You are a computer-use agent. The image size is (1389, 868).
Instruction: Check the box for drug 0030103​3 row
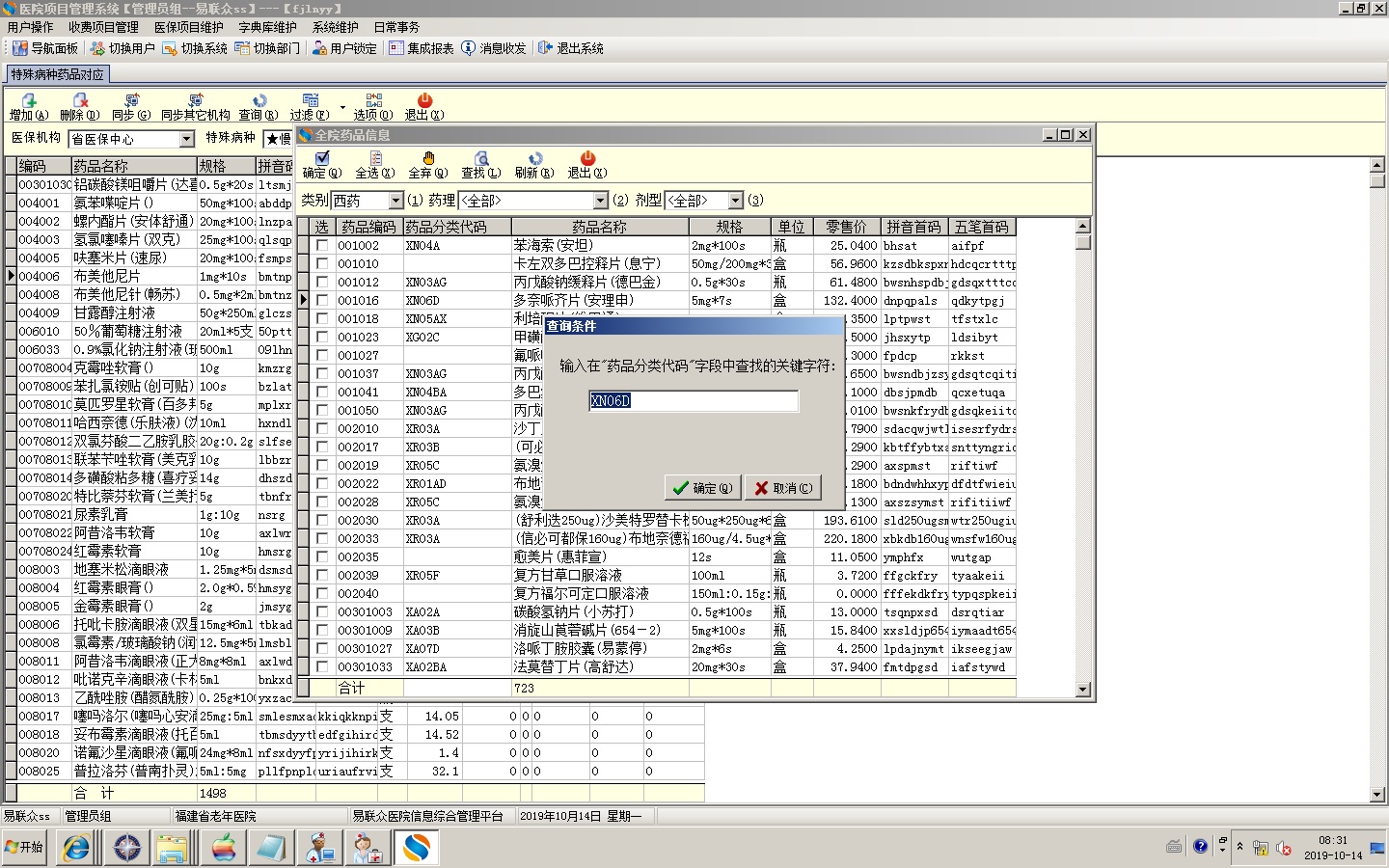click(x=321, y=667)
